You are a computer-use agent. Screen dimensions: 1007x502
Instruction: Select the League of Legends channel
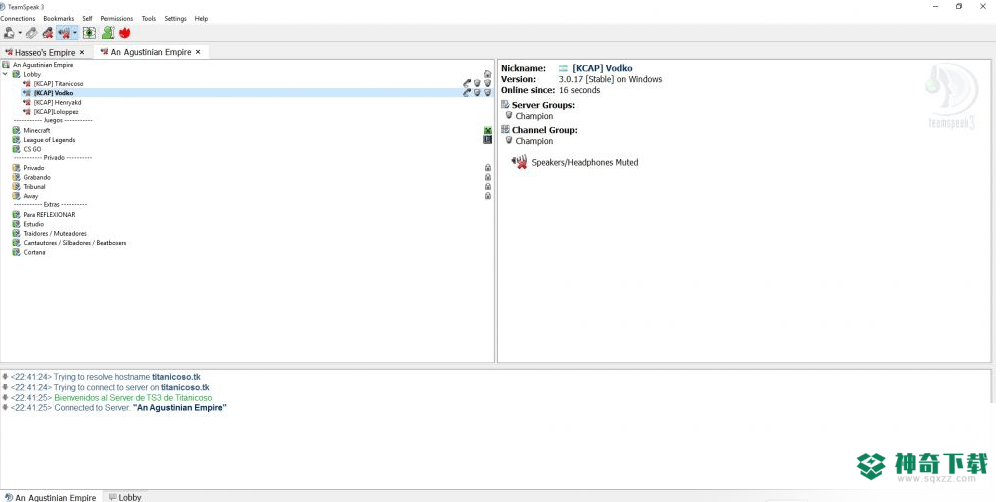[x=49, y=140]
